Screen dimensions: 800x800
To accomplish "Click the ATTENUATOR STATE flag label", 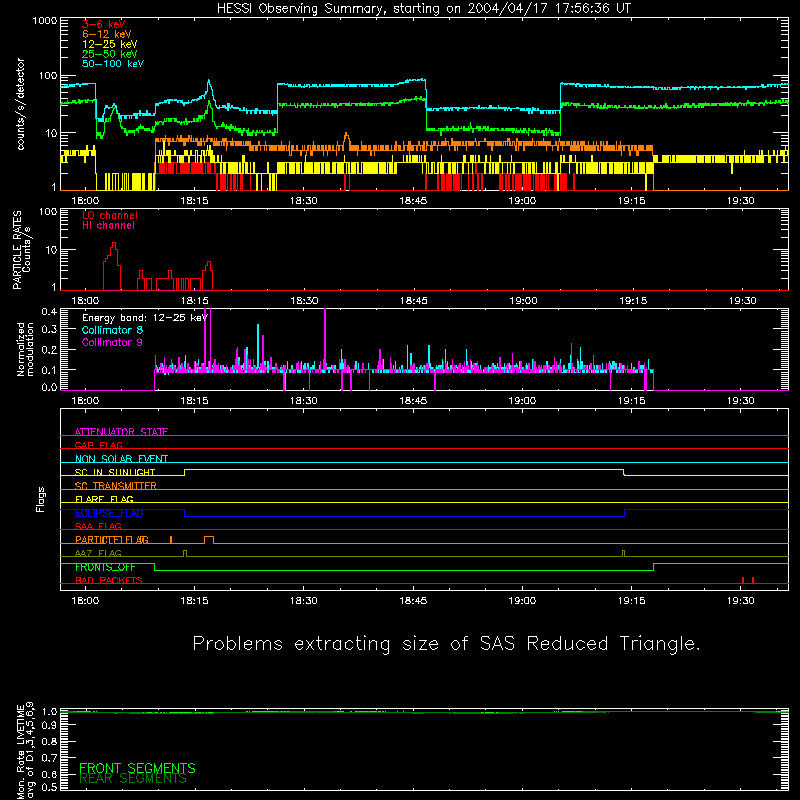I will pyautogui.click(x=121, y=432).
